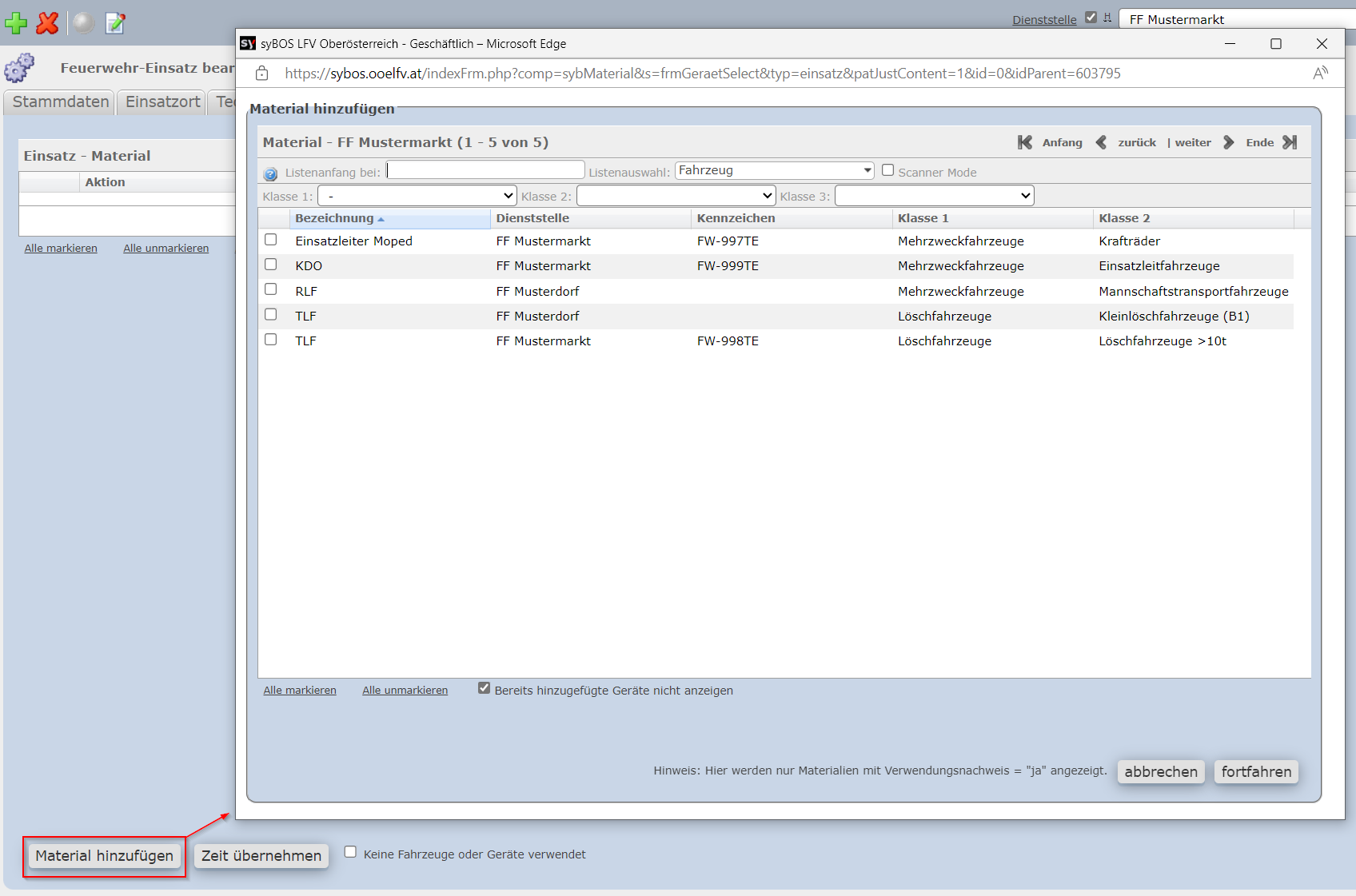
Task: Click the FF Mustermarkt Dienststelle field
Action: pos(1237,19)
